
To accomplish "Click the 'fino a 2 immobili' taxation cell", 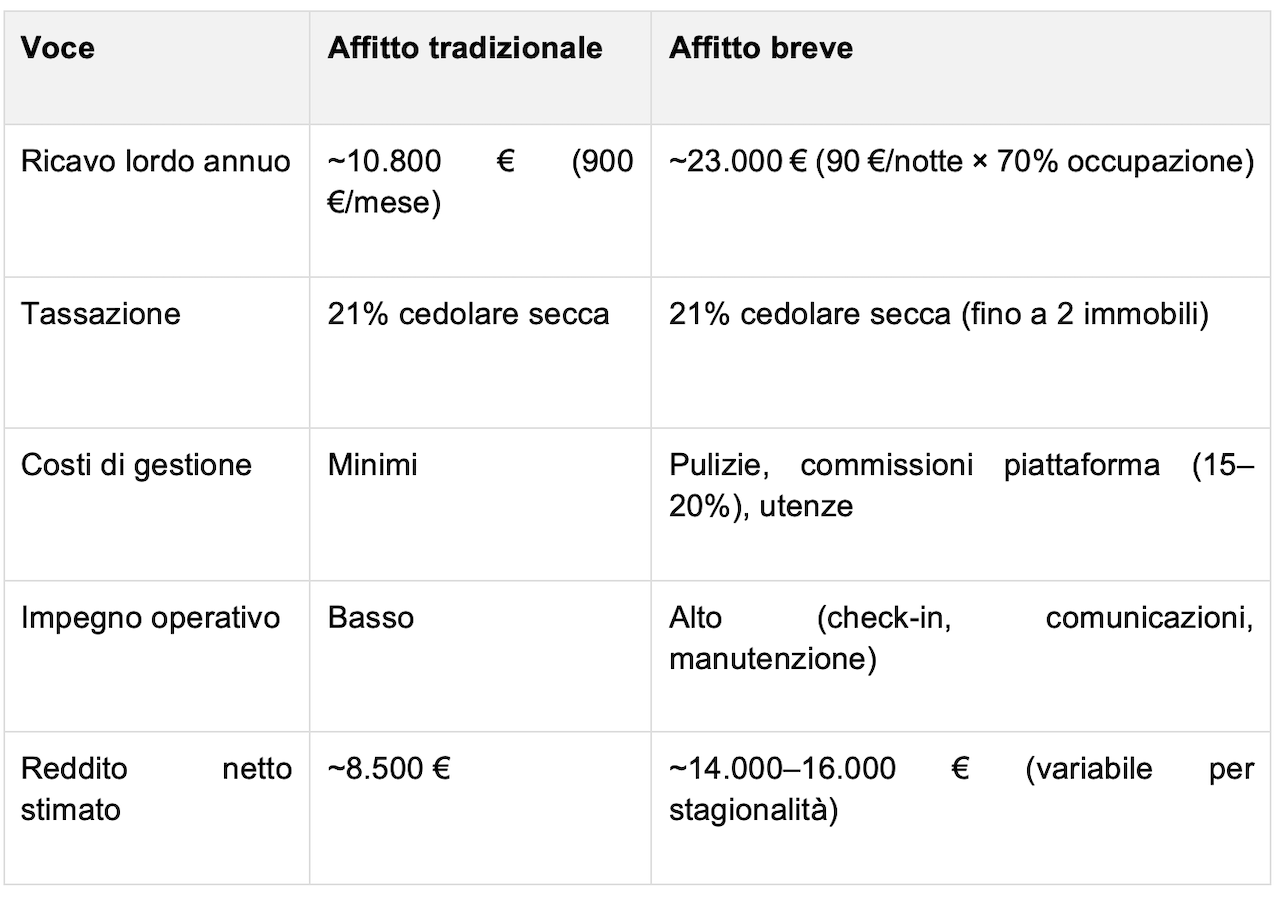I will click(962, 352).
